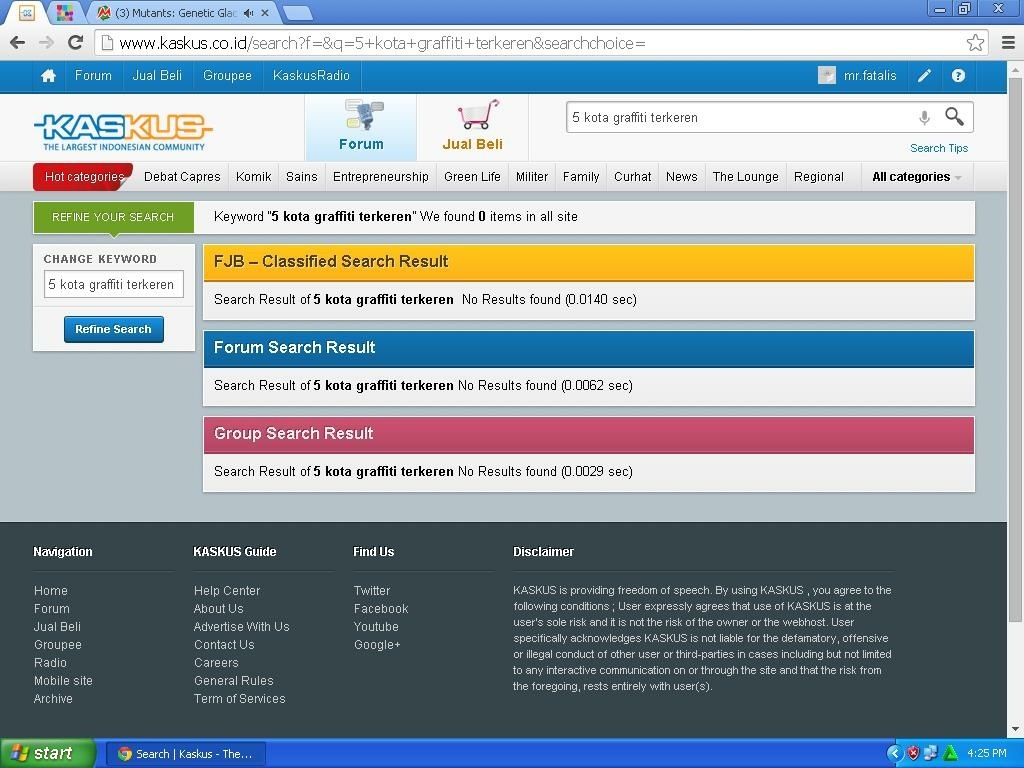Viewport: 1024px width, 768px height.
Task: Bookmark page with the star icon
Action: point(975,42)
